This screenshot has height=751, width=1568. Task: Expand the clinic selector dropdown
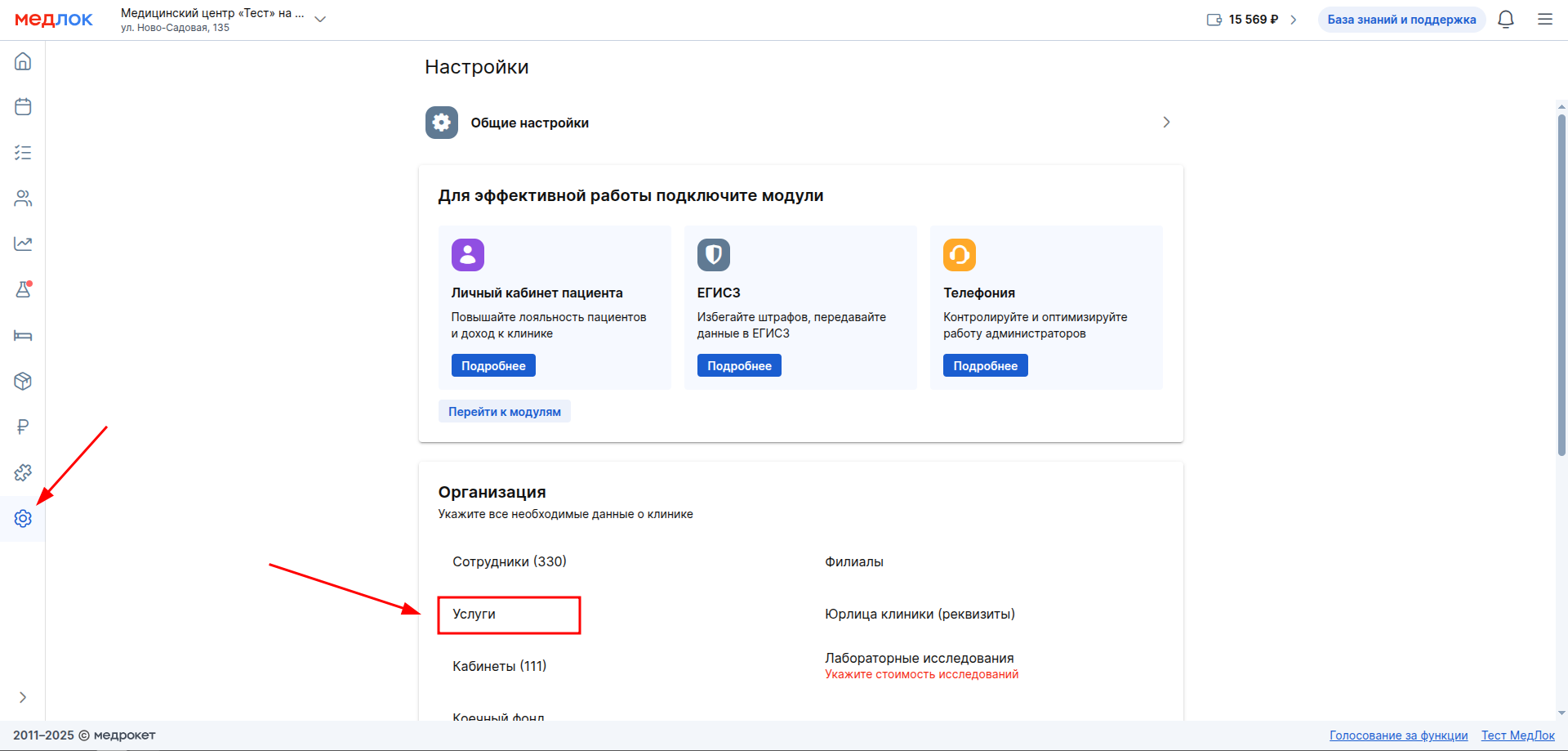point(320,20)
